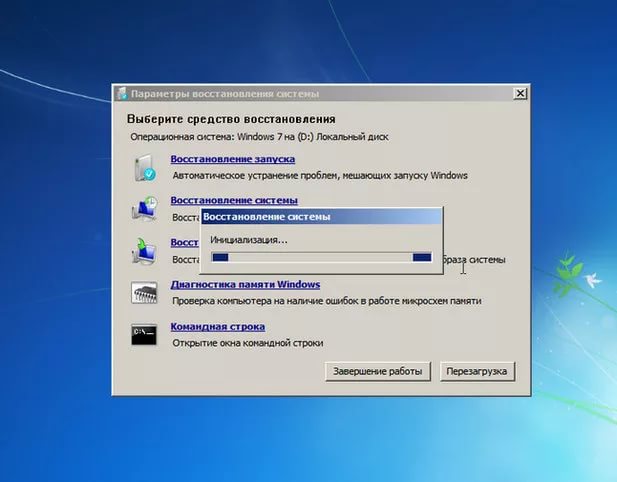The width and height of the screenshot is (617, 482).
Task: Click the Восстановление системы progress dialog title bar
Action: point(321,216)
